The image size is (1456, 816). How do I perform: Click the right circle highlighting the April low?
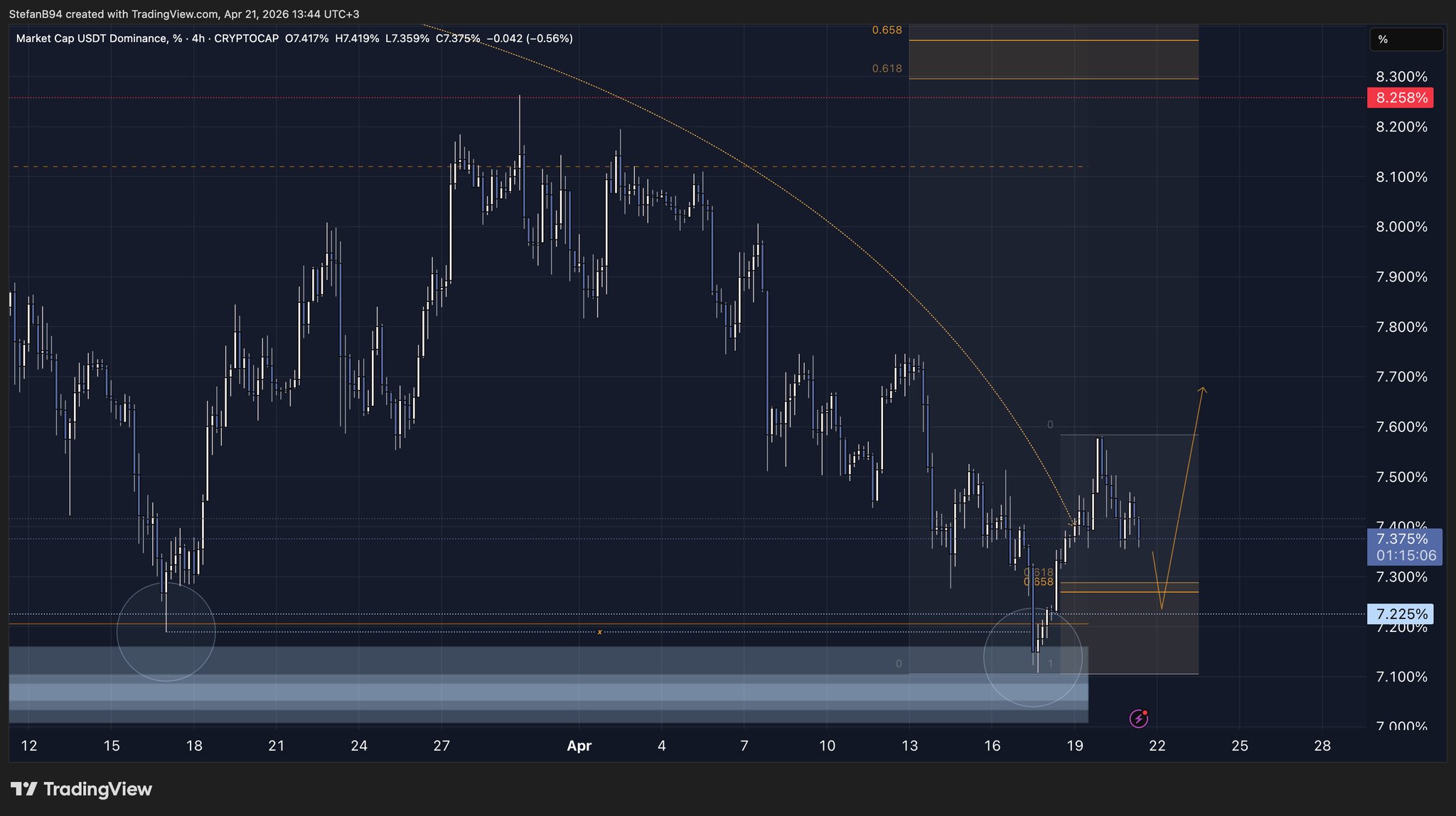[1032, 657]
